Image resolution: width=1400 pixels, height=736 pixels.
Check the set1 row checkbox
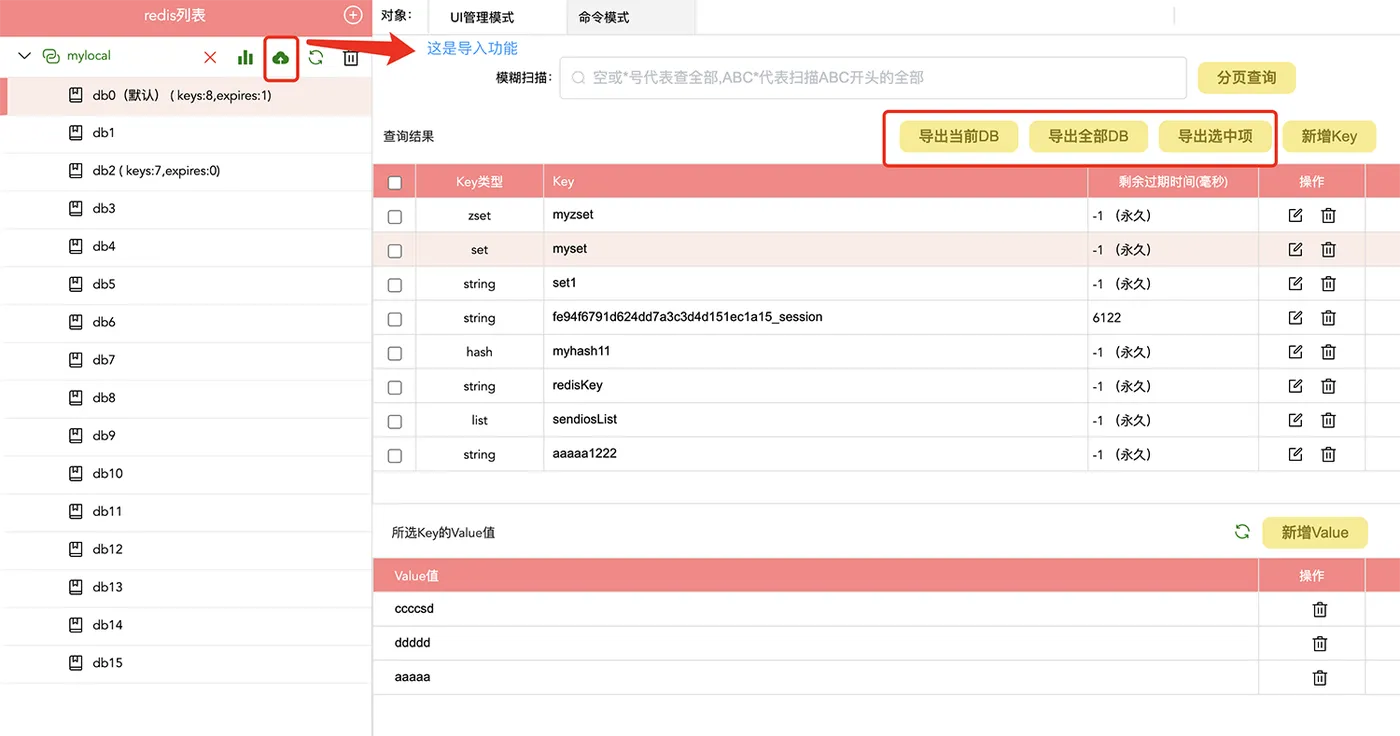coord(395,285)
